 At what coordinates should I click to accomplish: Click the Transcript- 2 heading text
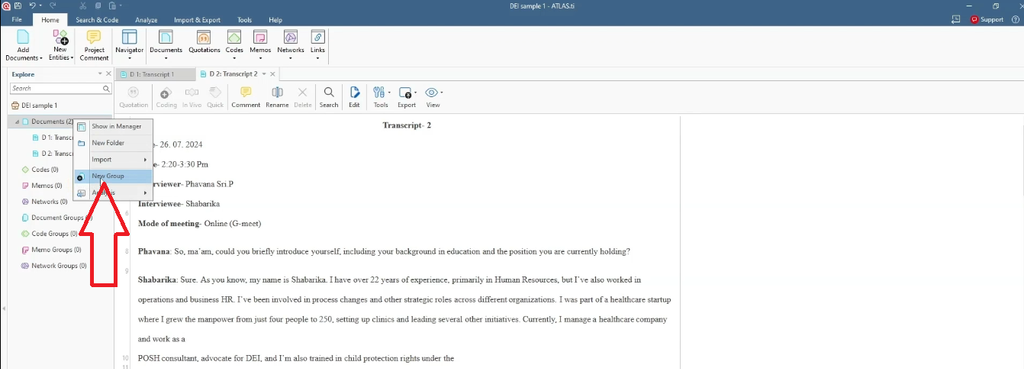coord(407,125)
